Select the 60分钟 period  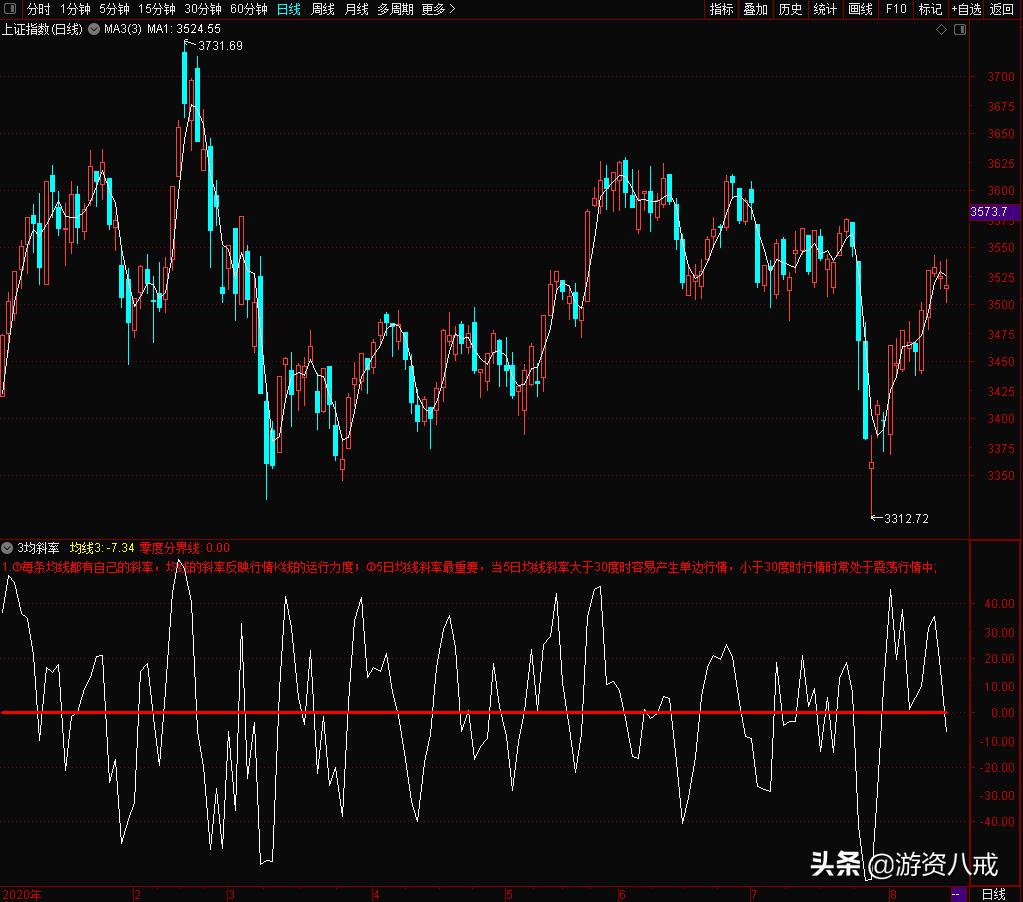pos(249,9)
